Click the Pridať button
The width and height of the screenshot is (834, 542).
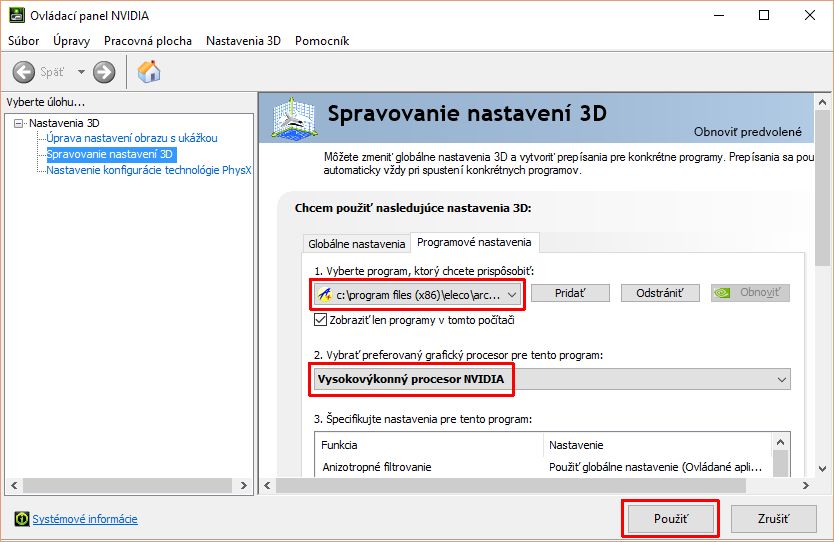point(570,293)
